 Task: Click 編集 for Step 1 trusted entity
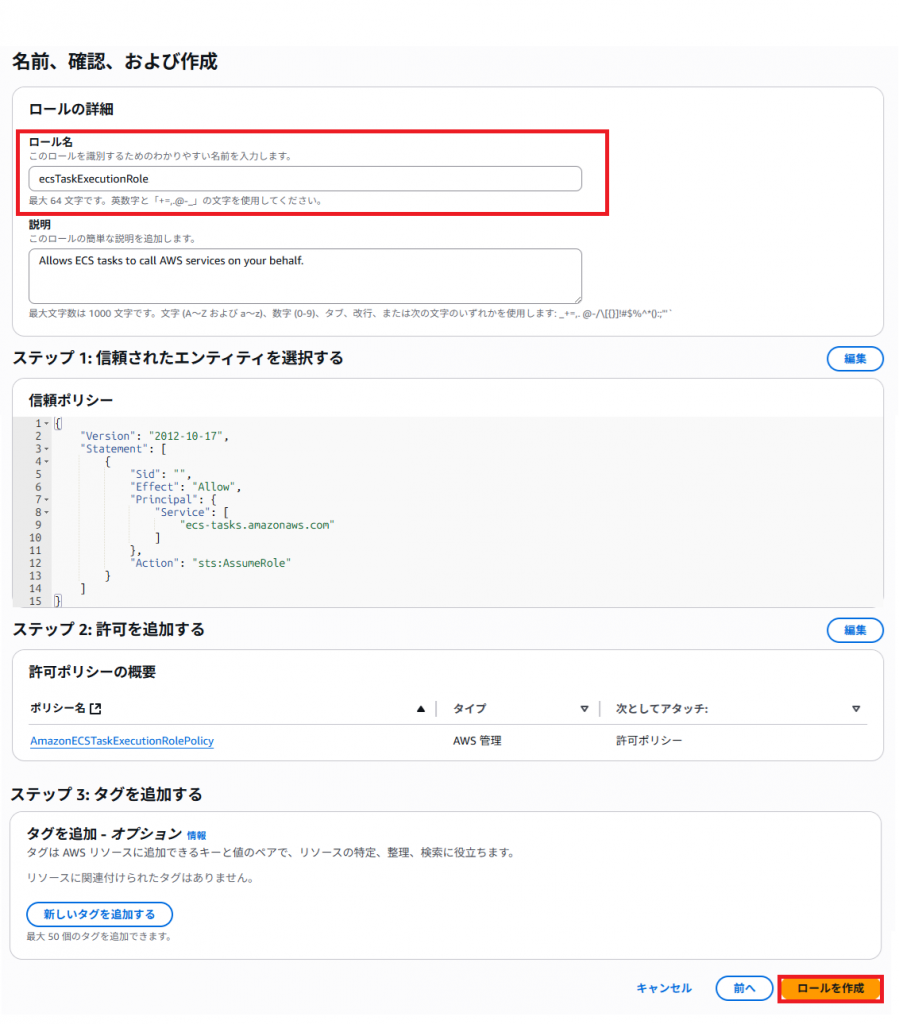(854, 359)
